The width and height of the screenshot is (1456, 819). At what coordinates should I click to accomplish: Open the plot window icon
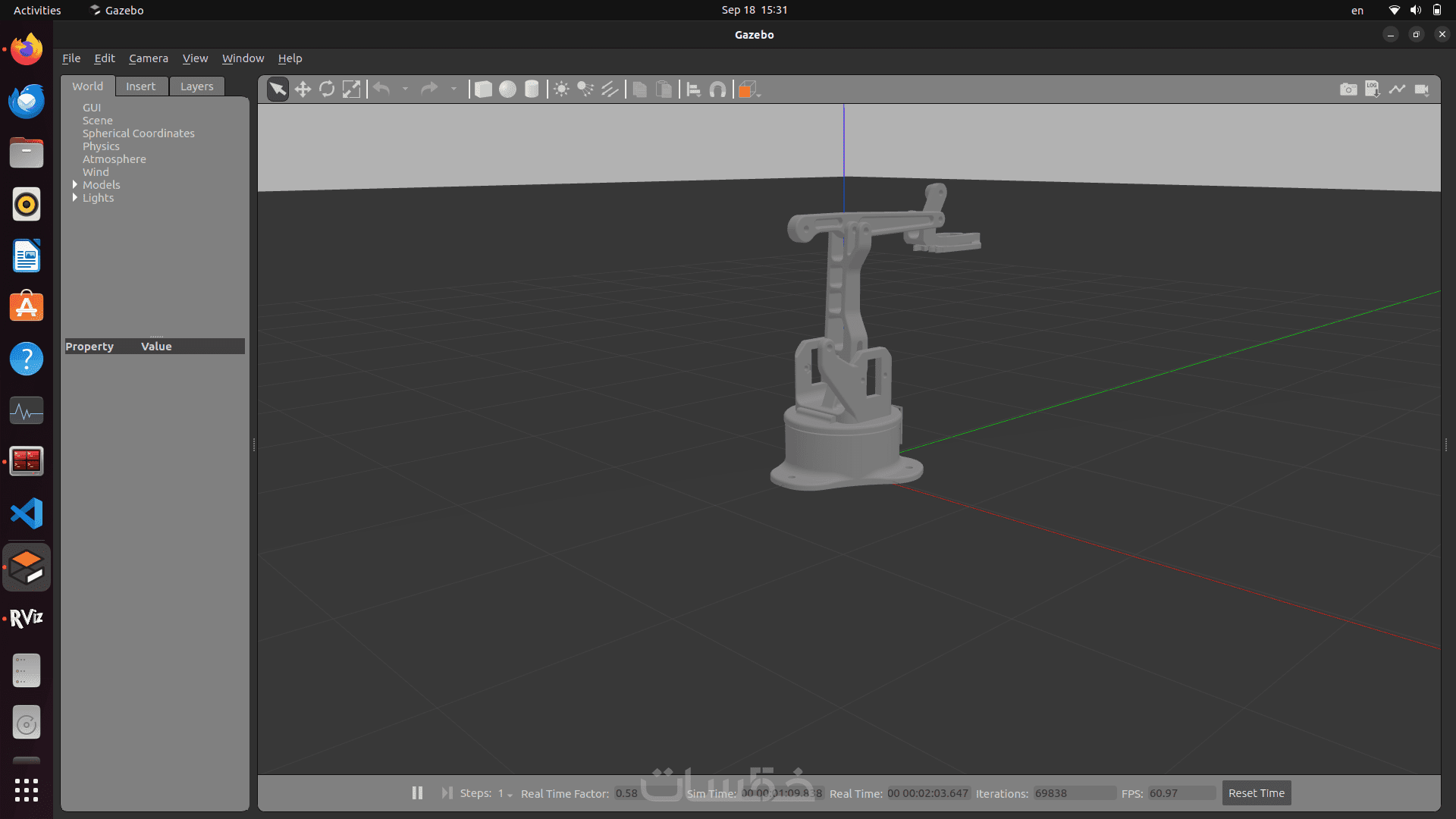[1397, 89]
